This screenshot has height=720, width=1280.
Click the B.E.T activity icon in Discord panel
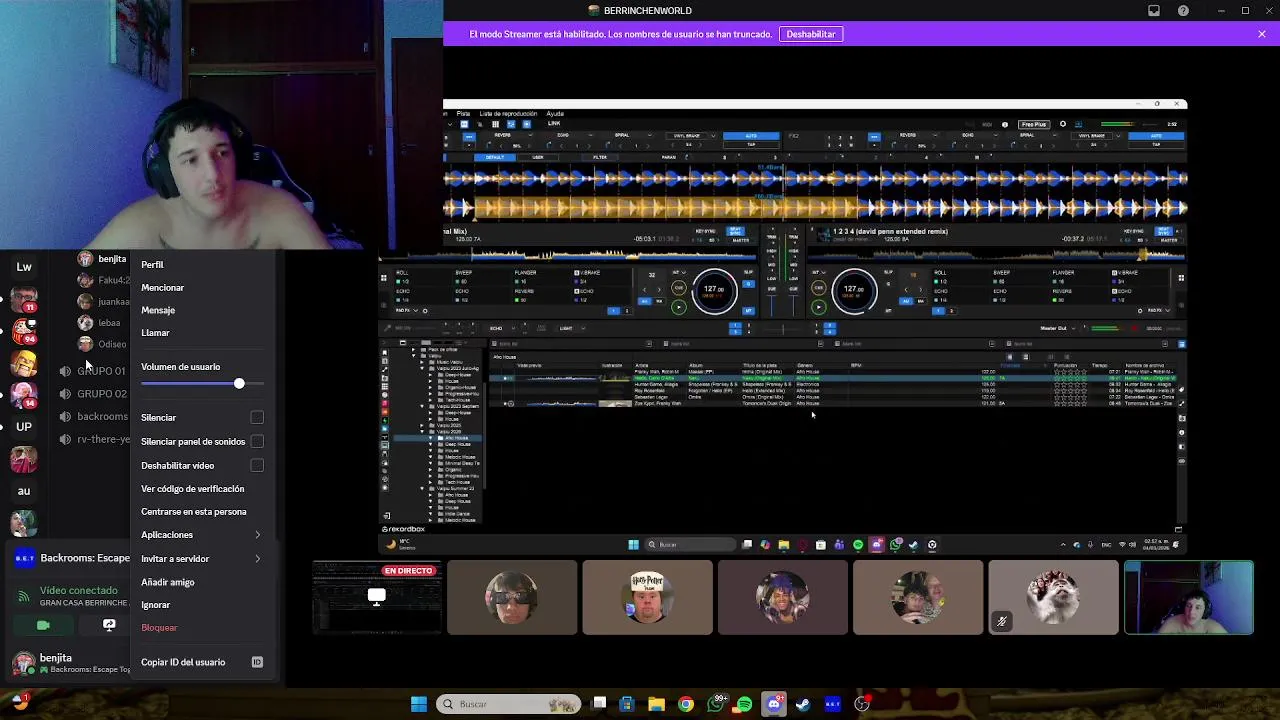coord(24,559)
